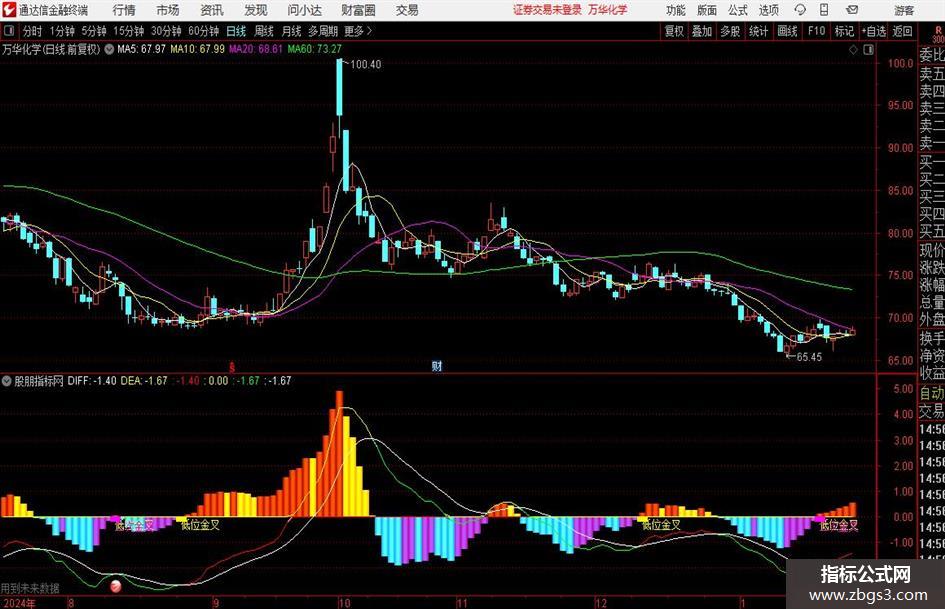Open the 功能 menu

pos(676,10)
